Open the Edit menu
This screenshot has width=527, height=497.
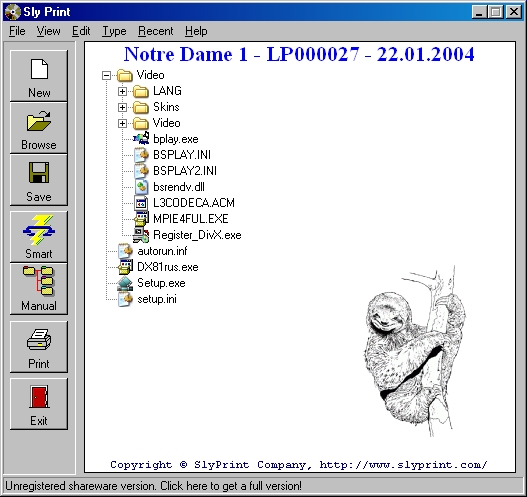tap(81, 31)
